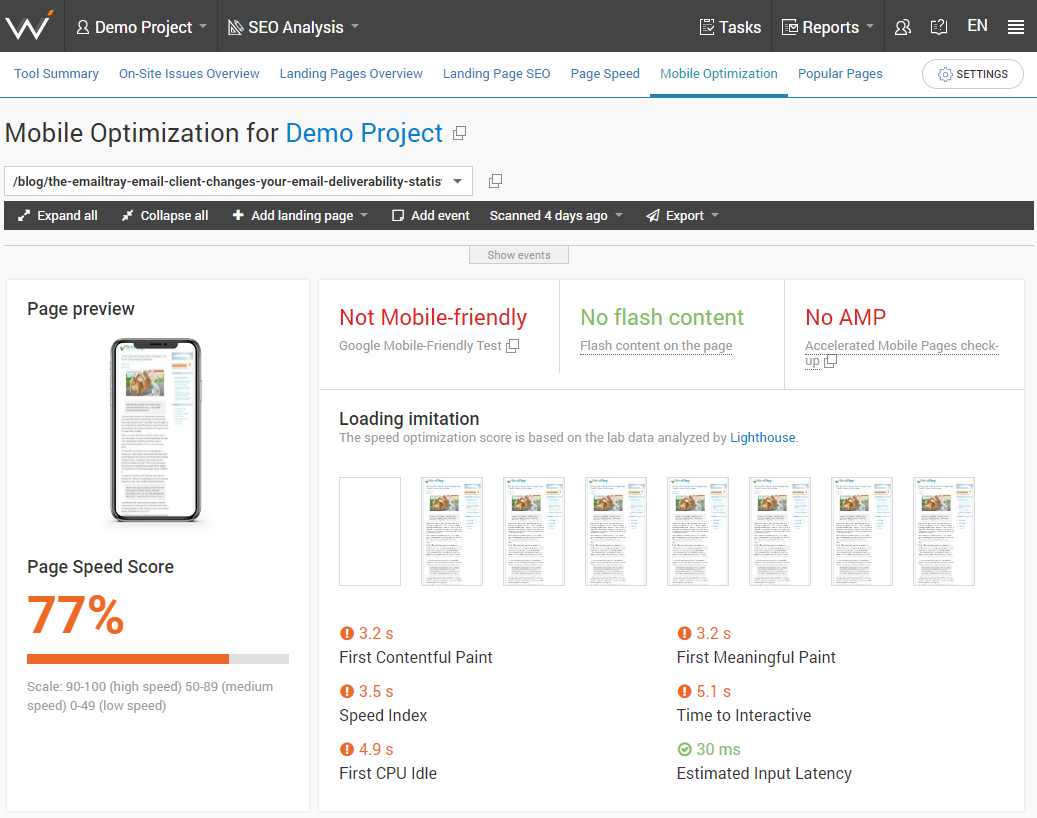
Task: Click the Show events button
Action: point(518,255)
